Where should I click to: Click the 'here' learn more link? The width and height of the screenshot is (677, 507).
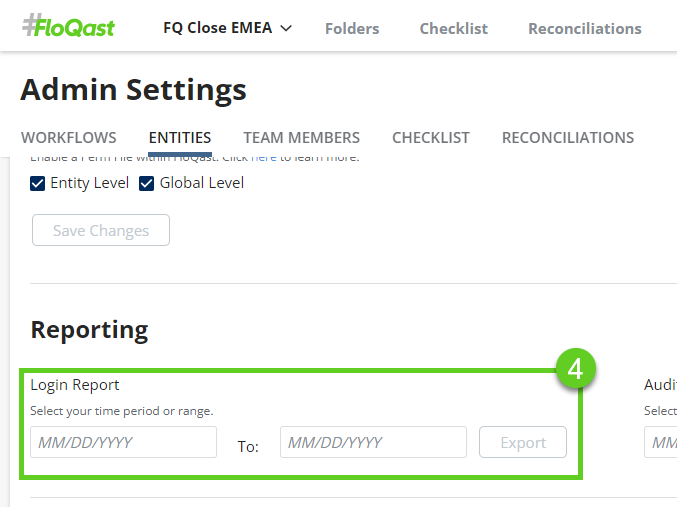point(263,157)
